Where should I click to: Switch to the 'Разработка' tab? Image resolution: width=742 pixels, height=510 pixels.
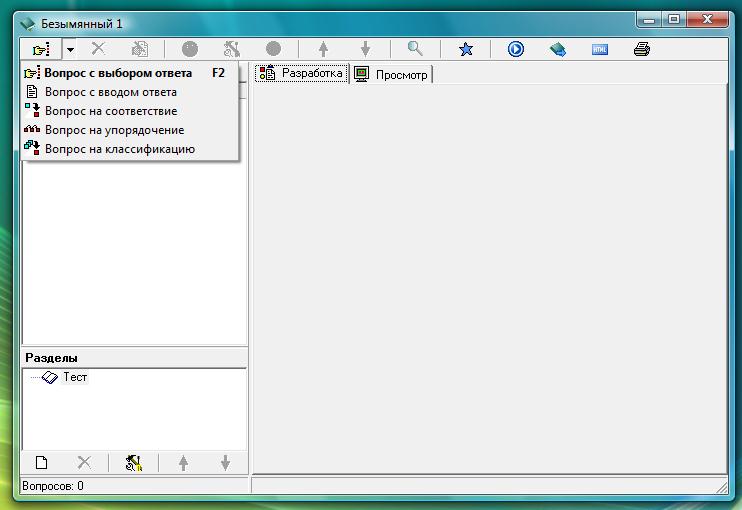pyautogui.click(x=301, y=73)
